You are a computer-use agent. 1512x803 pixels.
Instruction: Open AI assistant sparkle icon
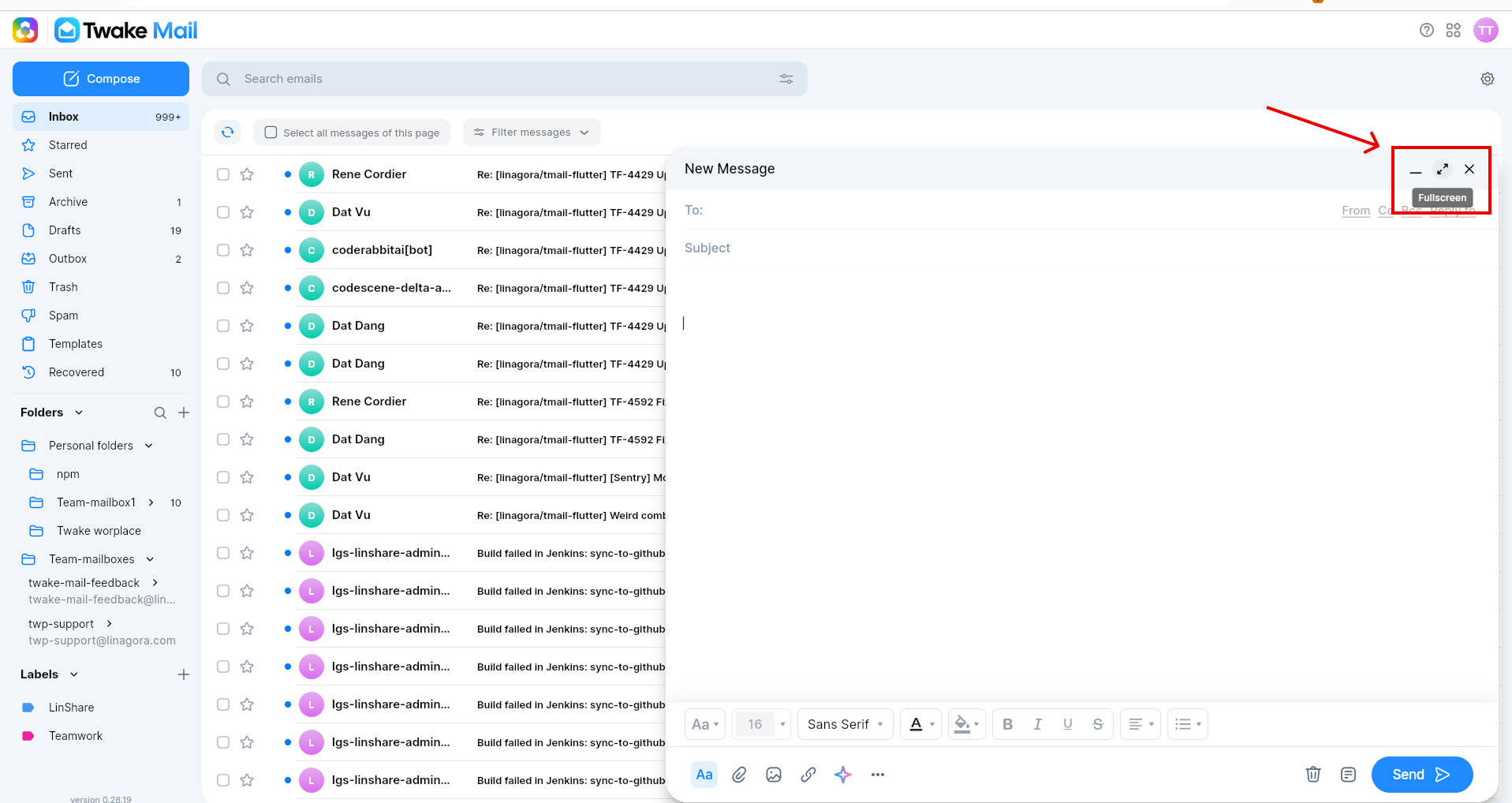[843, 775]
